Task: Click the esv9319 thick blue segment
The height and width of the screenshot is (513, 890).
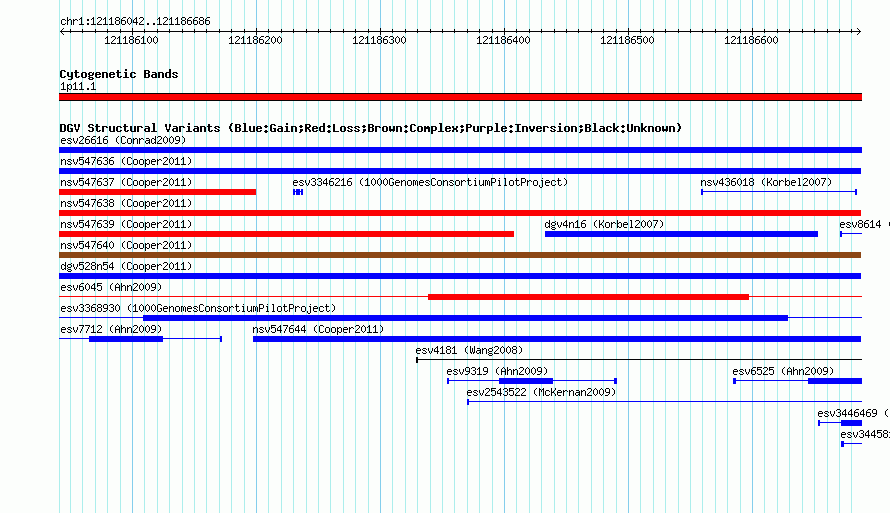Action: point(526,381)
